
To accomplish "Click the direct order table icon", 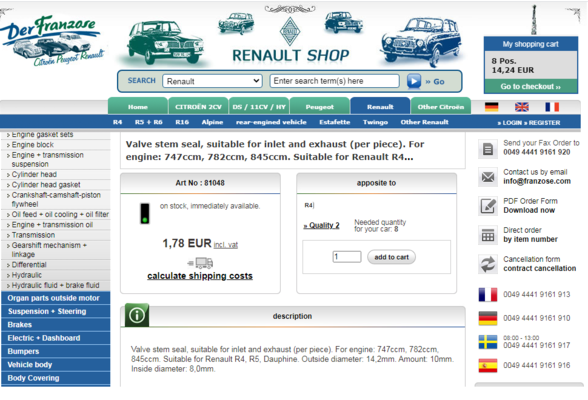I will pyautogui.click(x=488, y=235).
